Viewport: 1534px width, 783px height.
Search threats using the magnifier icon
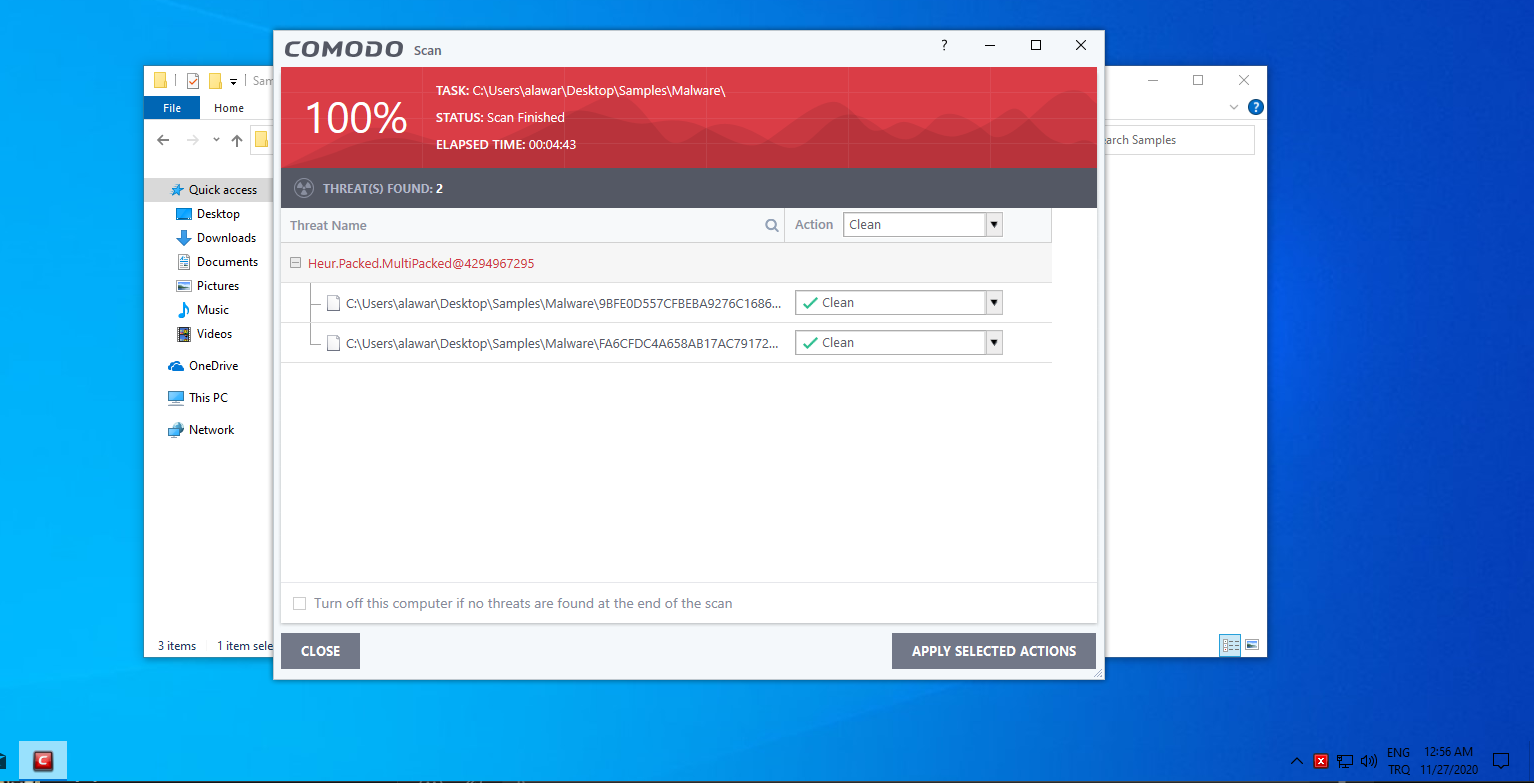pos(772,226)
